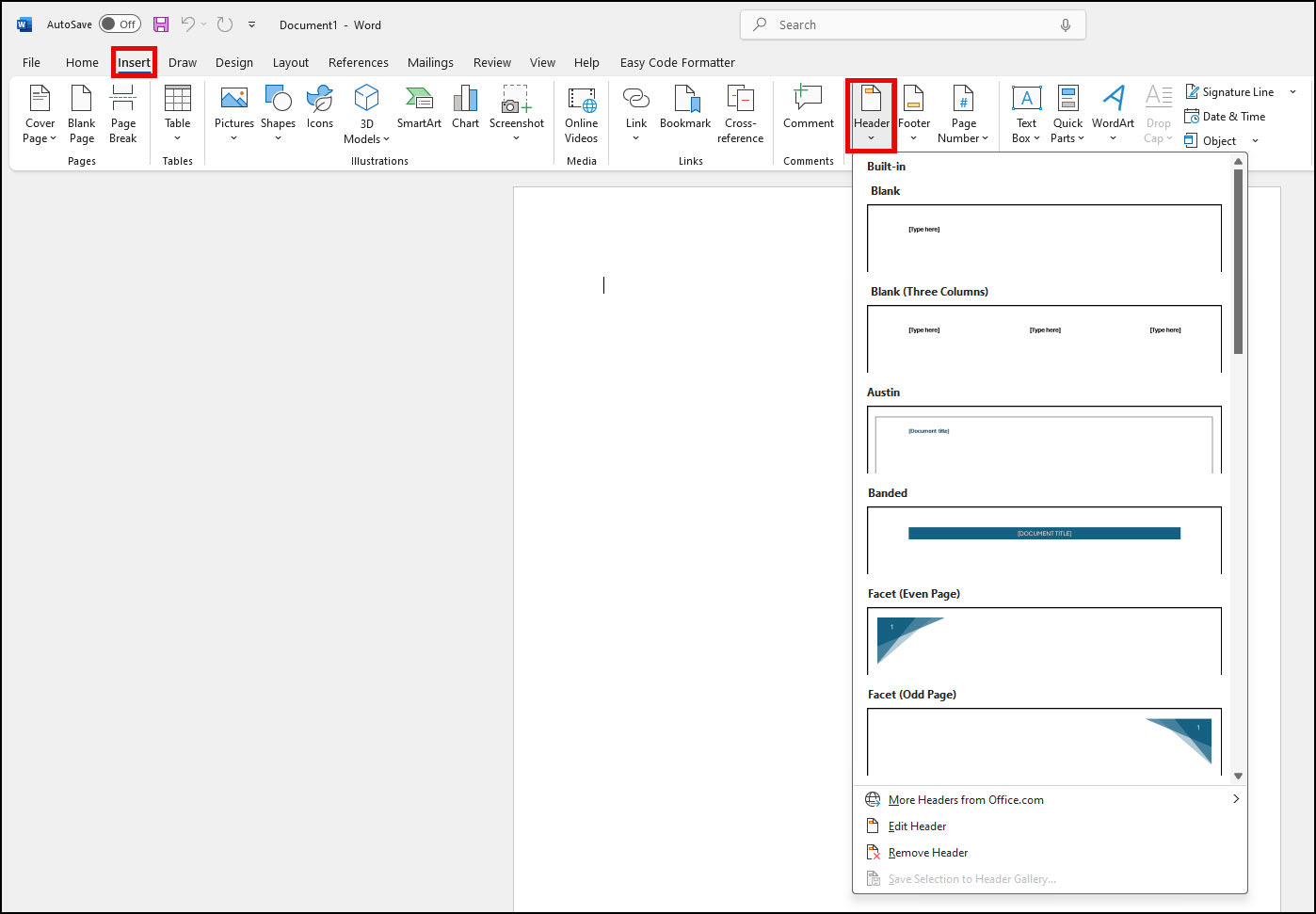Insert a Table into the document
This screenshot has width=1316, height=914.
[177, 113]
